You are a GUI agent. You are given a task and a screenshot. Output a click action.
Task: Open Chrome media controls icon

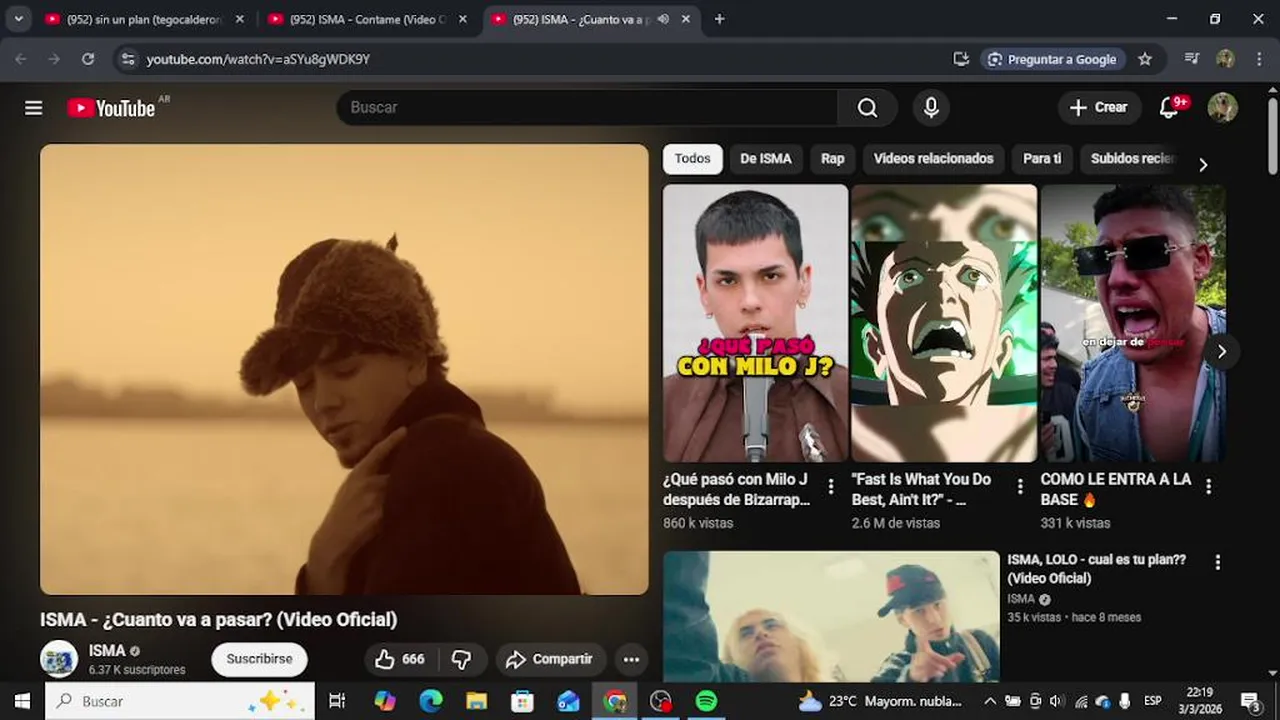(1191, 59)
